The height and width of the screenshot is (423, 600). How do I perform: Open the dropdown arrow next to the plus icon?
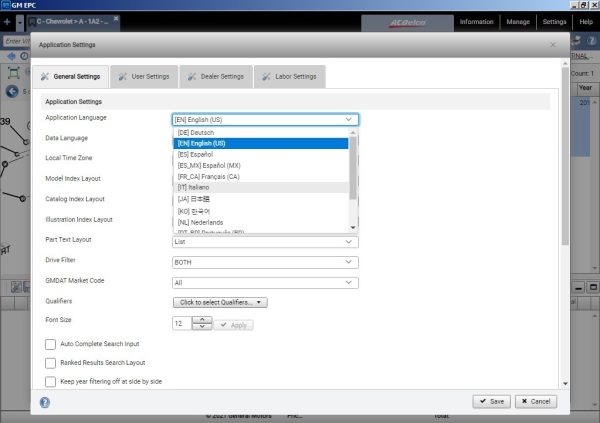(20, 23)
